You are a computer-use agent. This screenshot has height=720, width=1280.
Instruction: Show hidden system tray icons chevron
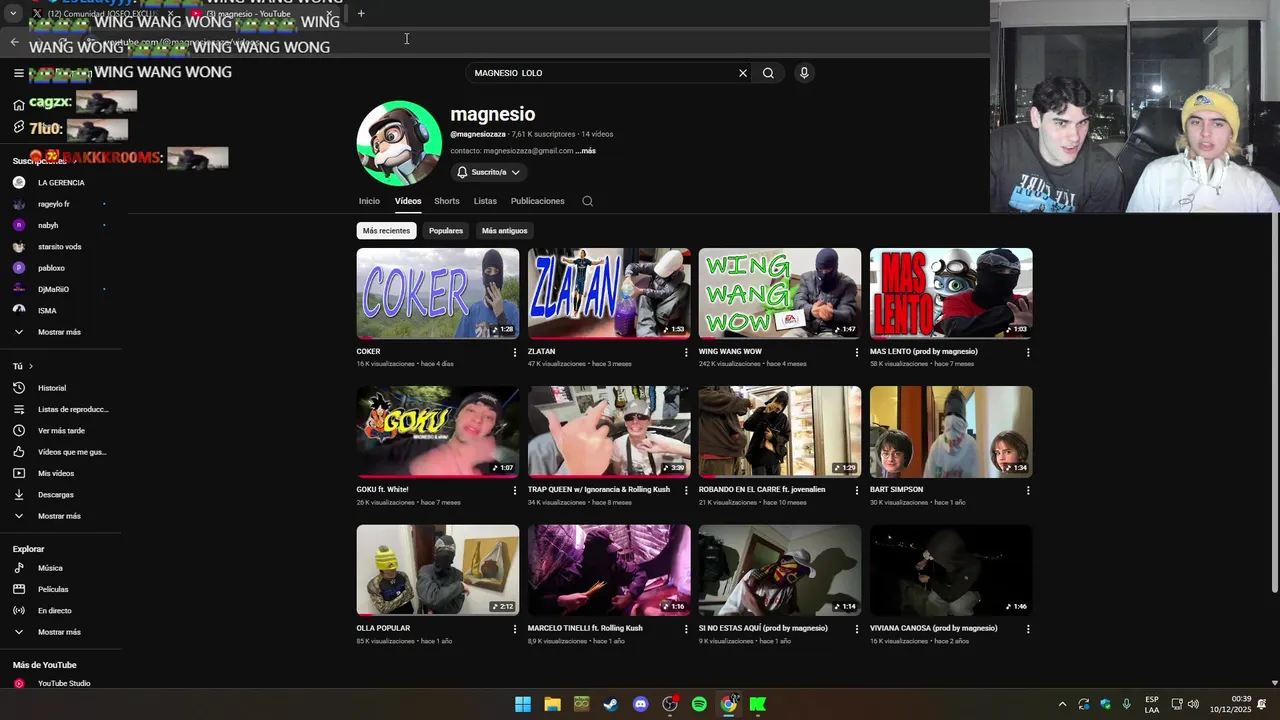click(x=1062, y=704)
